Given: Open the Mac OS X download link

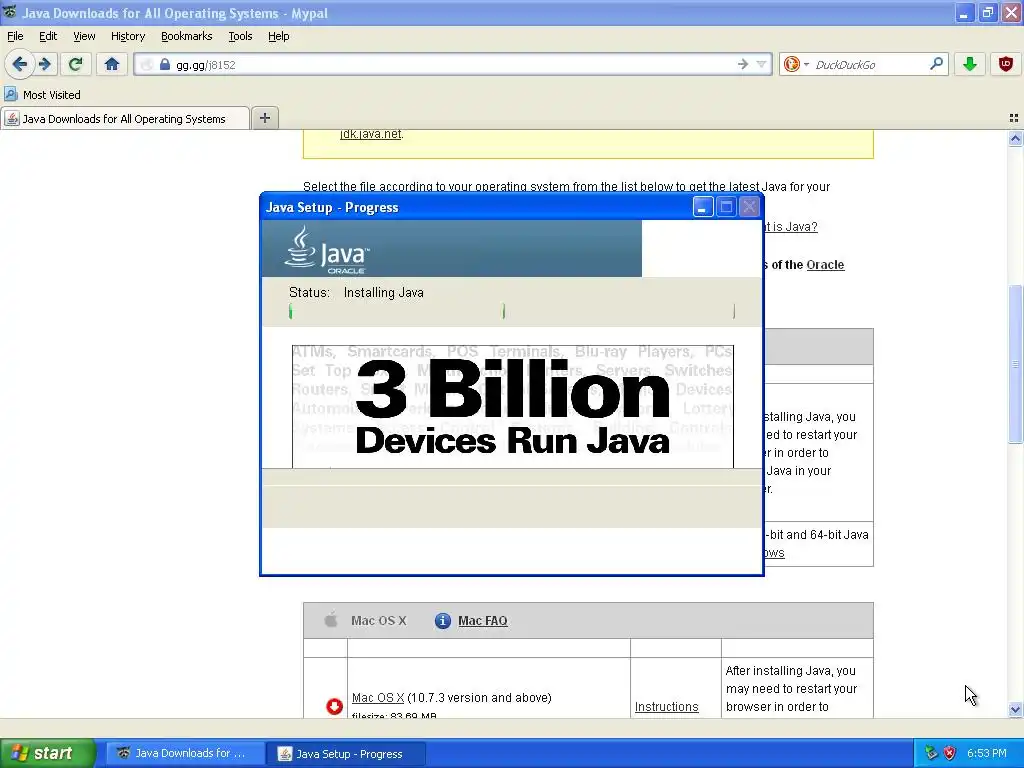Looking at the screenshot, I should (377, 697).
